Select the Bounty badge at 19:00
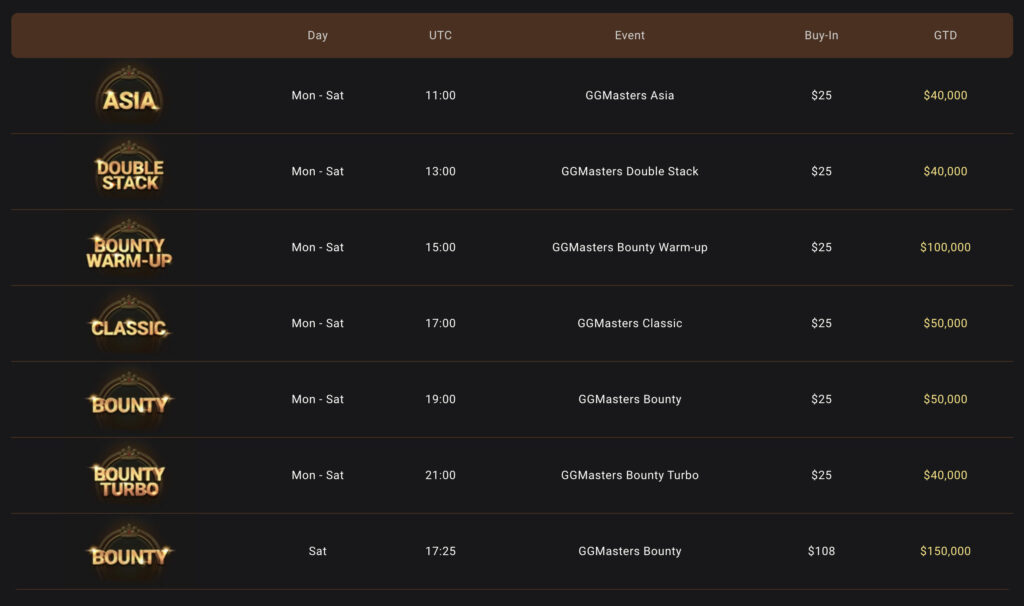The width and height of the screenshot is (1024, 606). pyautogui.click(x=129, y=401)
